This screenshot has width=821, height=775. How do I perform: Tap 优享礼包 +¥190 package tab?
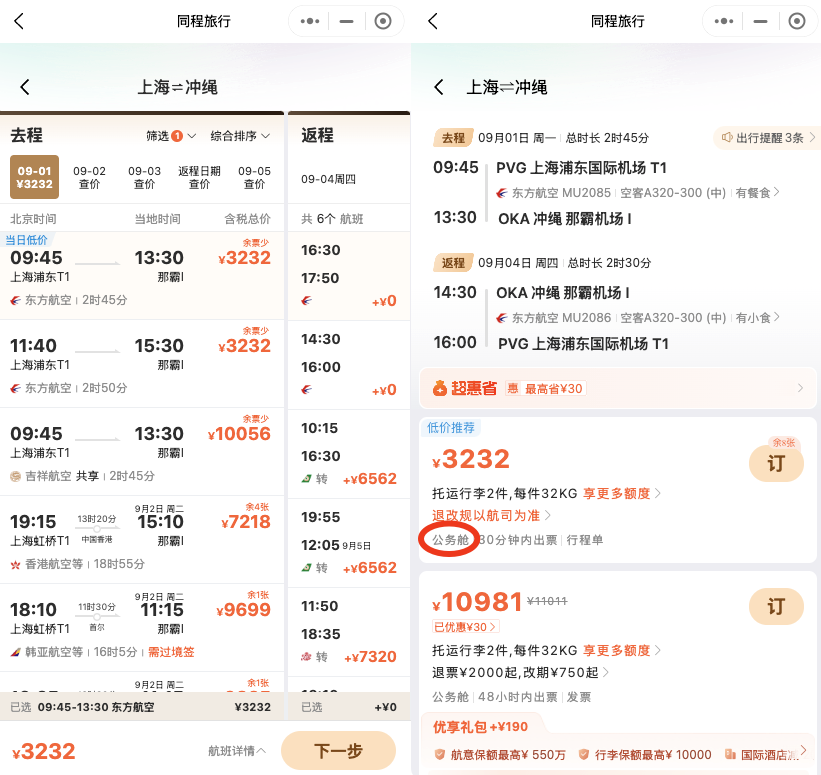pos(480,726)
